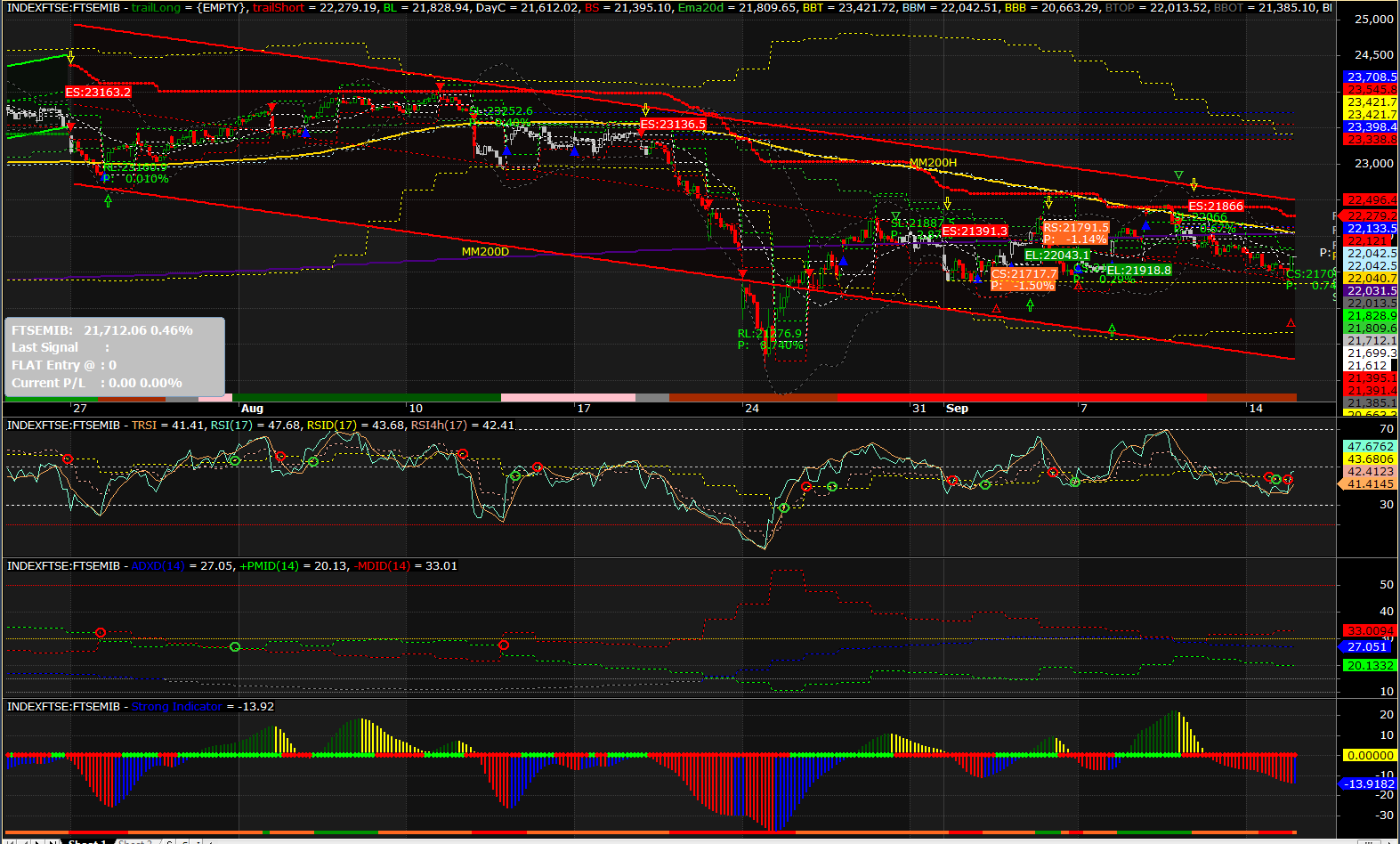This screenshot has width=1400, height=844.
Task: Click the yellow down arrow above ES:23136.5 label
Action: (645, 110)
